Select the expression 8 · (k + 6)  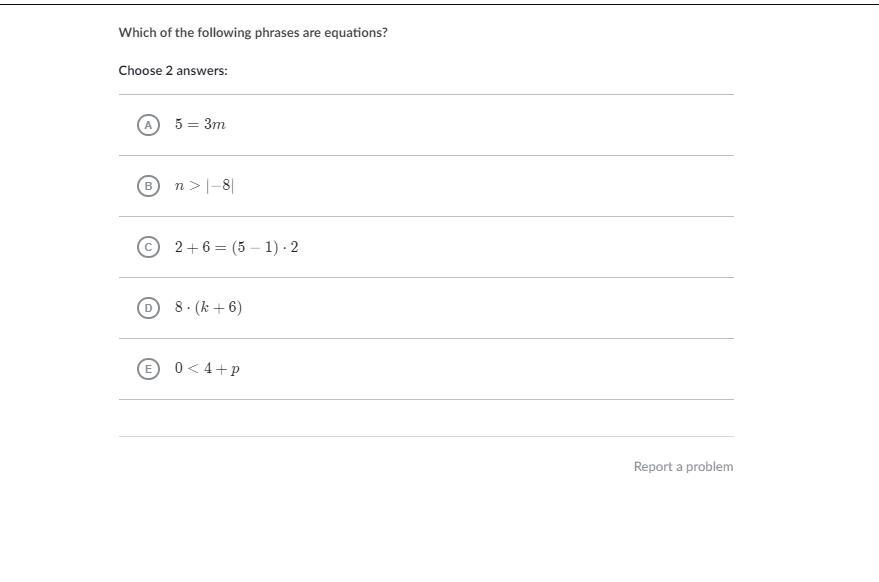coord(208,308)
